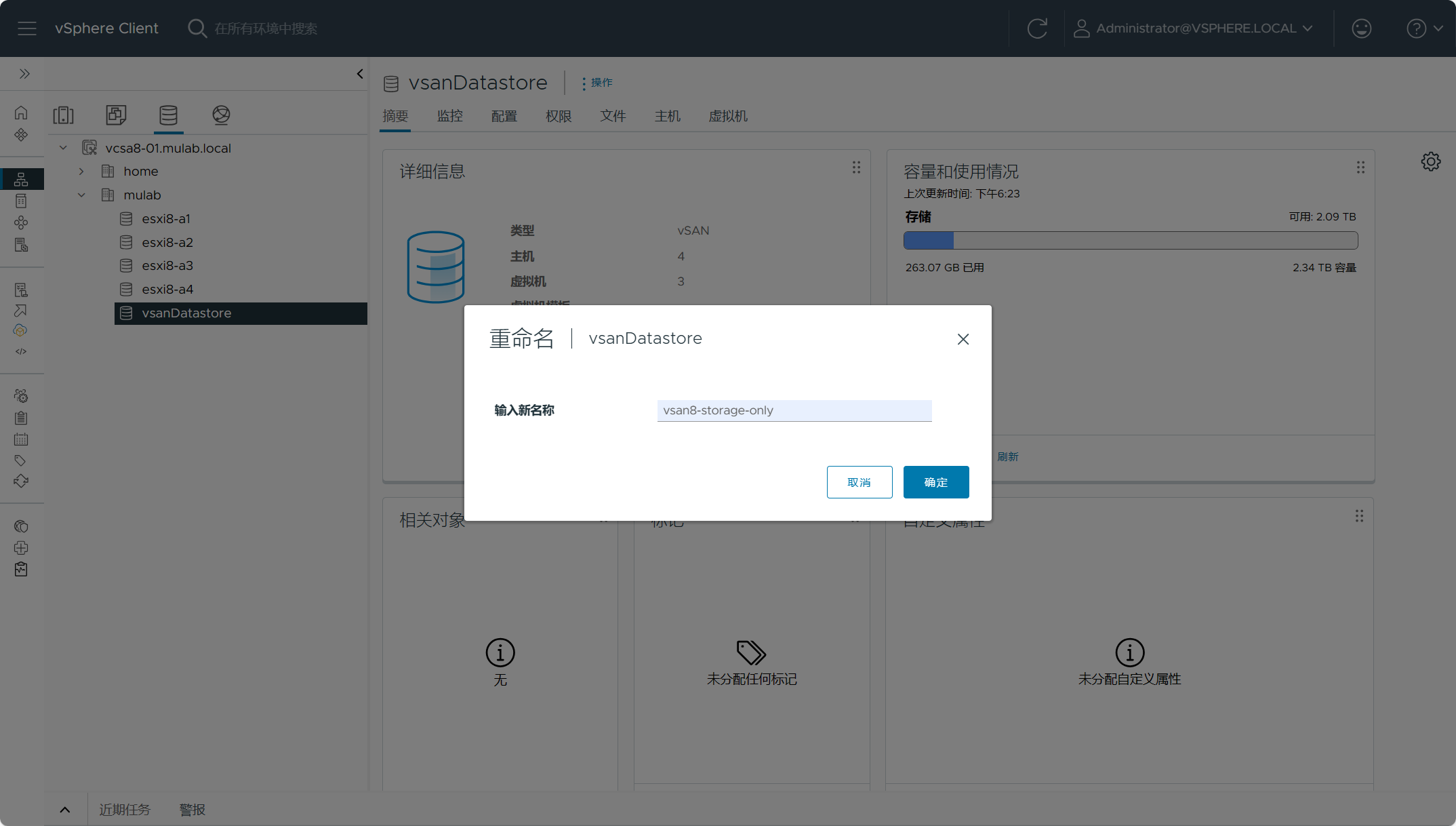Open Tasks clipboard sidebar icon
The height and width of the screenshot is (826, 1456).
coord(21,418)
